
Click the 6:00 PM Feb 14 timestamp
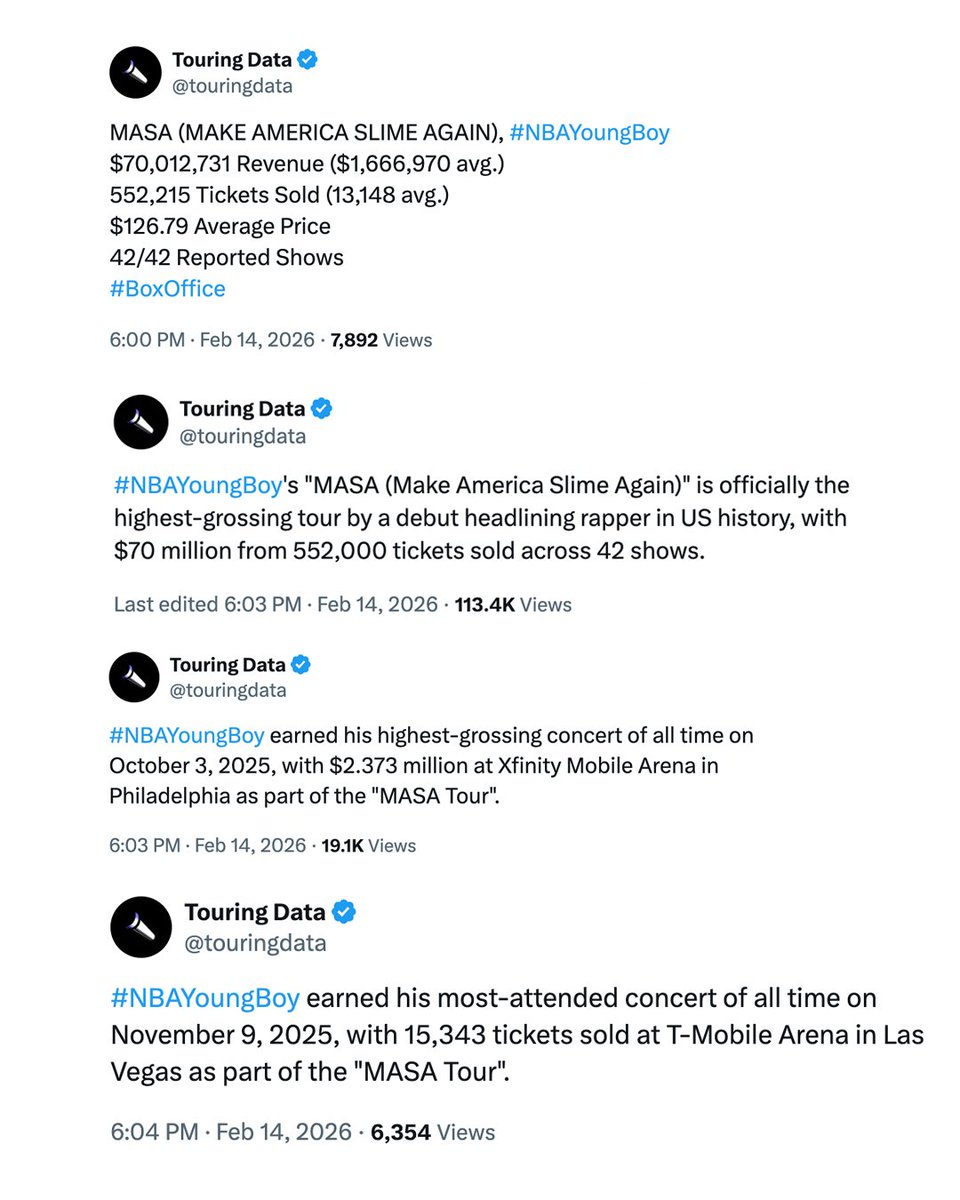coord(210,340)
